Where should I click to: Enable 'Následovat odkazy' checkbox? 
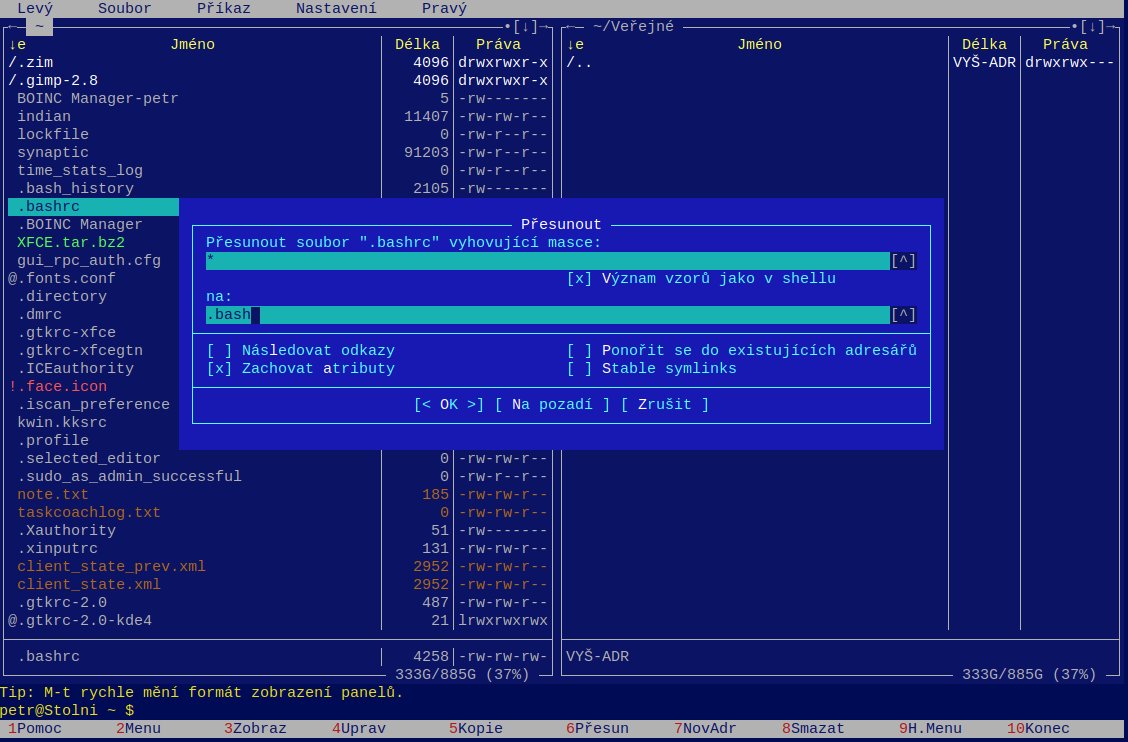tap(220, 351)
